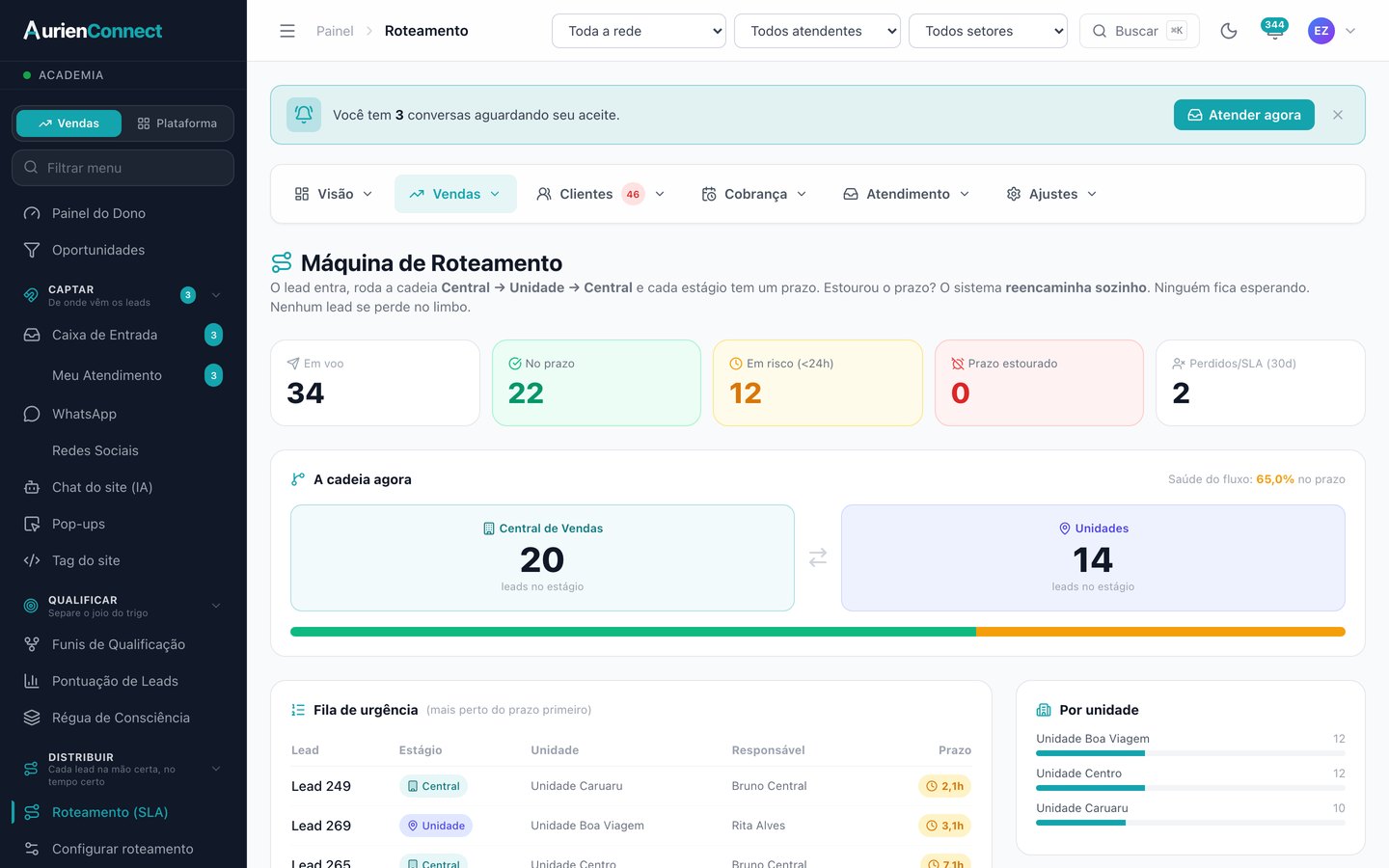The height and width of the screenshot is (868, 1389).
Task: Open the EZ user avatar
Action: [1321, 31]
